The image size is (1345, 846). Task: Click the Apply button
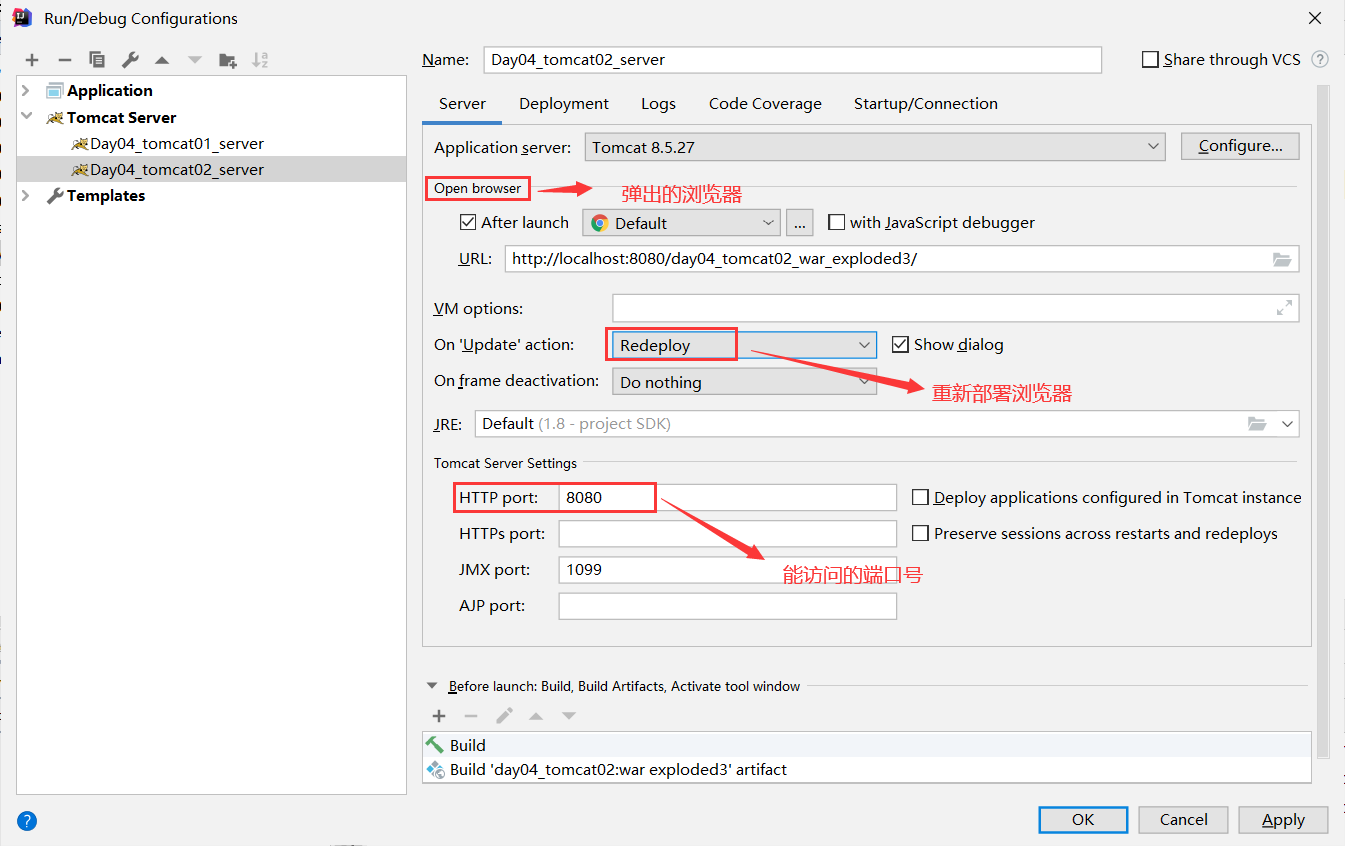(x=1284, y=820)
